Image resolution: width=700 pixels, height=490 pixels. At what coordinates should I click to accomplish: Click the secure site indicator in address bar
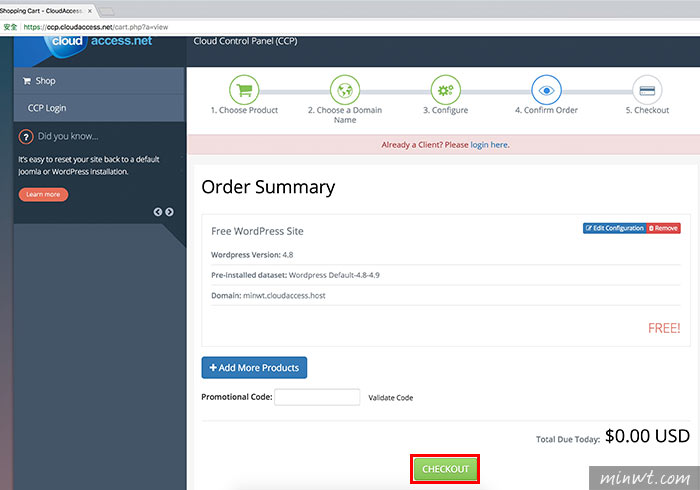coord(10,27)
